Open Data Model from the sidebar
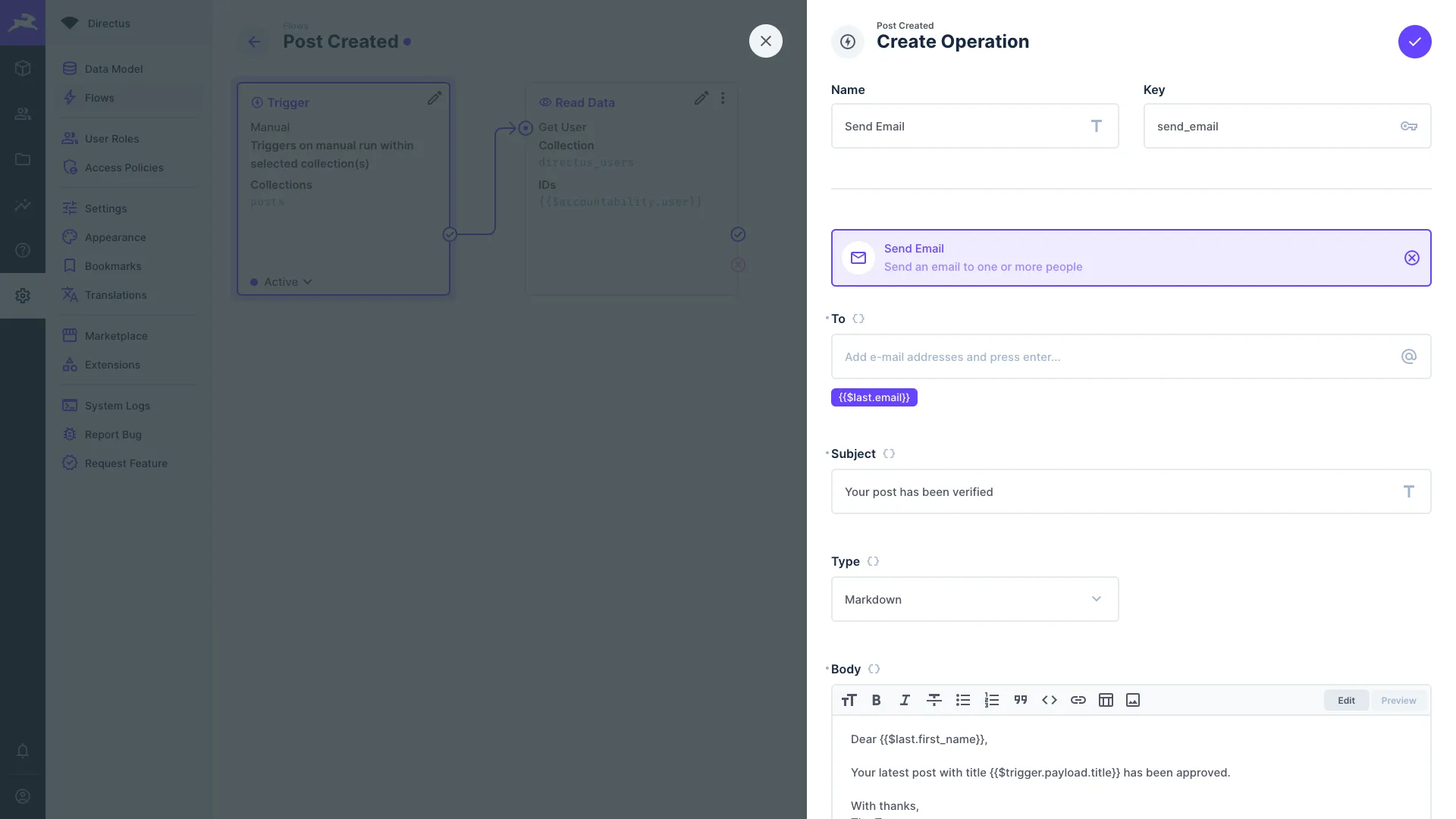 (114, 68)
